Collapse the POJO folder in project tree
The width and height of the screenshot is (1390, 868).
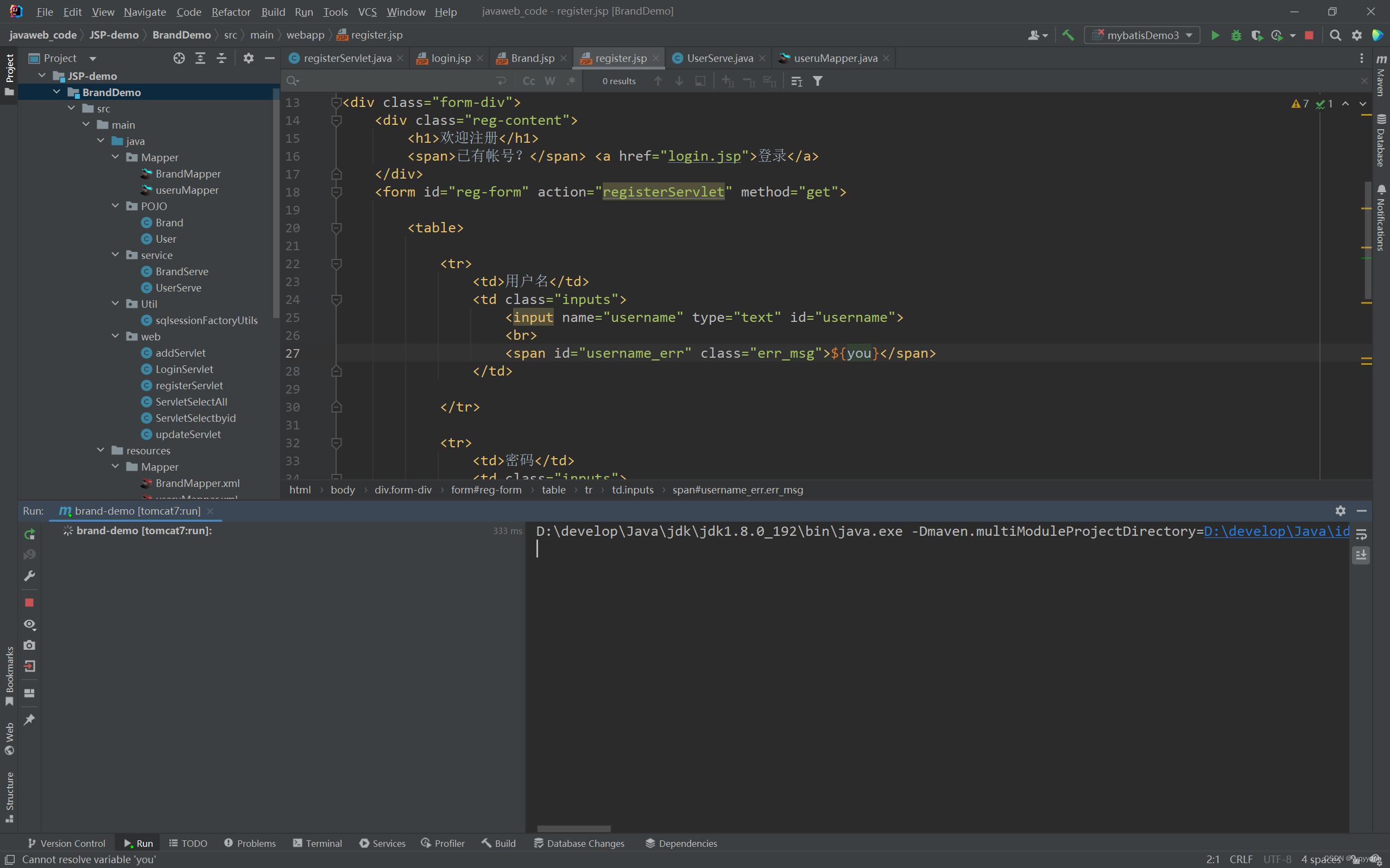tap(116, 206)
